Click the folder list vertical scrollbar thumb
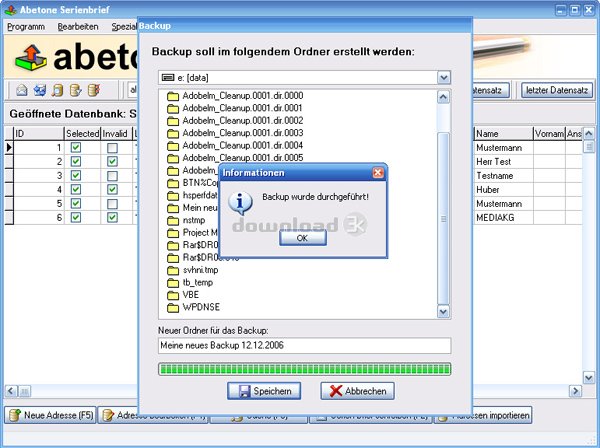The height and width of the screenshot is (448, 600). [443, 218]
